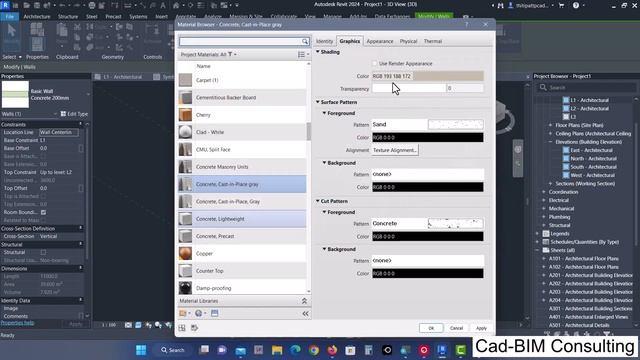Collapse Surface Pattern Foreground subsection
Viewport: 640px width, 360px height.
[x=324, y=113]
